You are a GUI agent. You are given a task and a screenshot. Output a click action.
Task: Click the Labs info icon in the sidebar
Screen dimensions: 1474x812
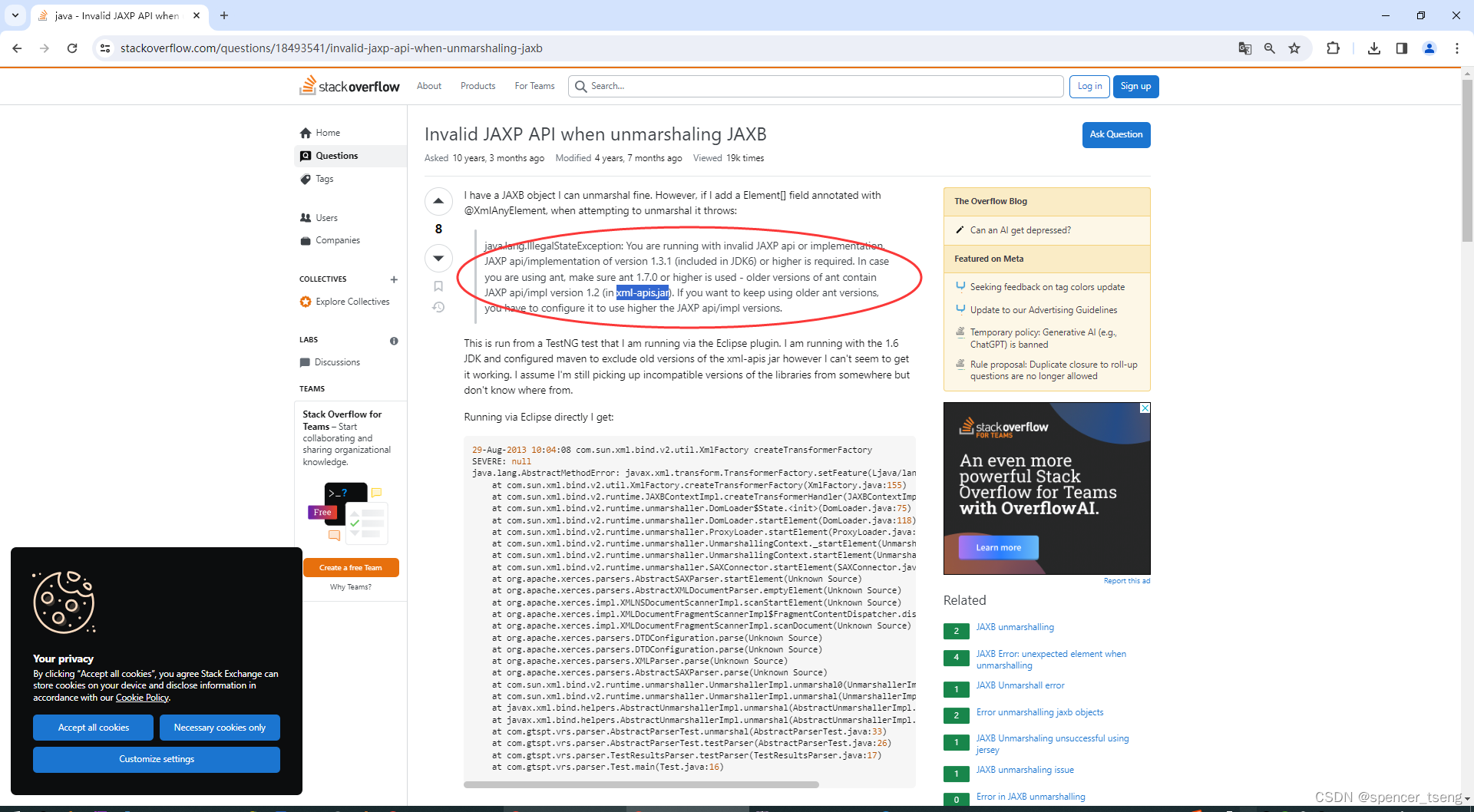coord(394,340)
